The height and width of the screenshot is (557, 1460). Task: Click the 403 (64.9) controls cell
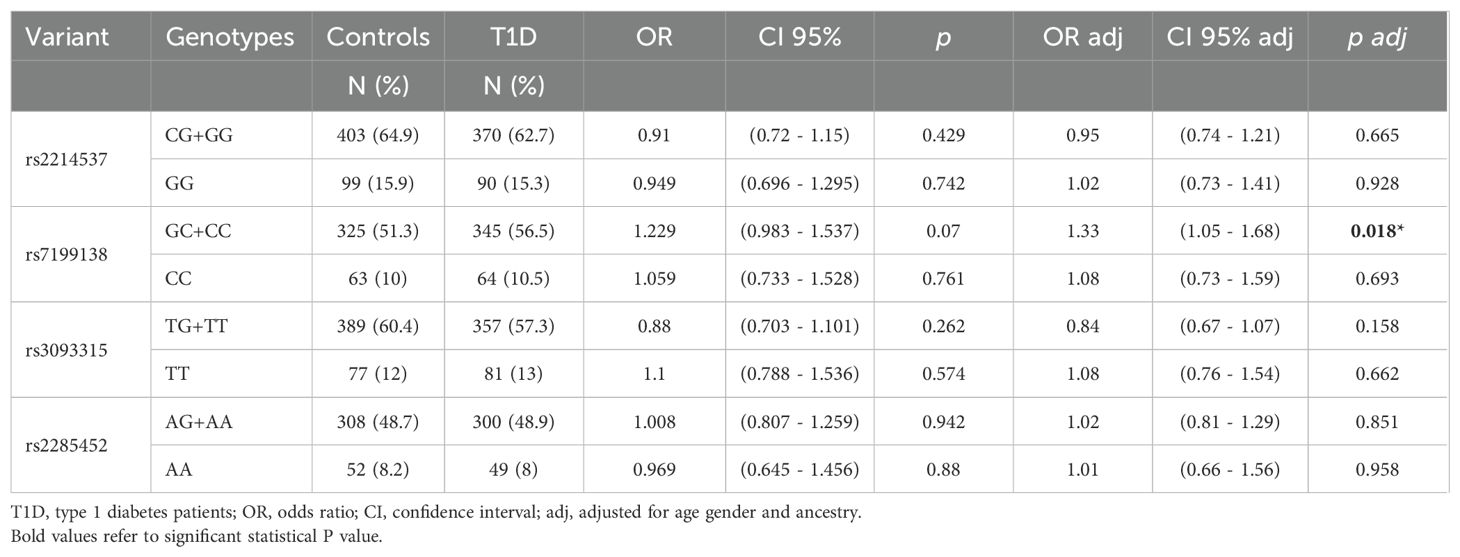(377, 134)
